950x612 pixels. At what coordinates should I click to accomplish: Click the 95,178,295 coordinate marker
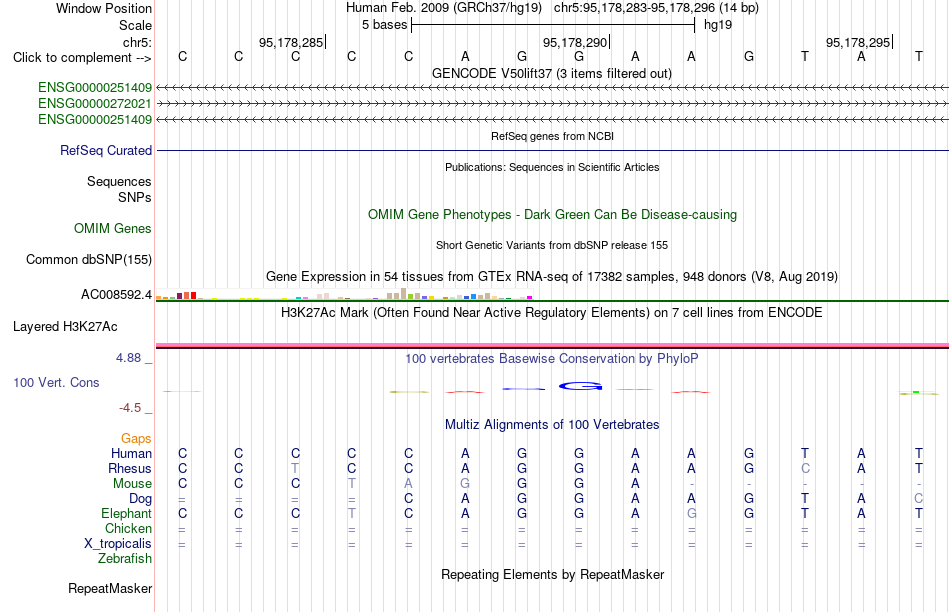coord(859,42)
